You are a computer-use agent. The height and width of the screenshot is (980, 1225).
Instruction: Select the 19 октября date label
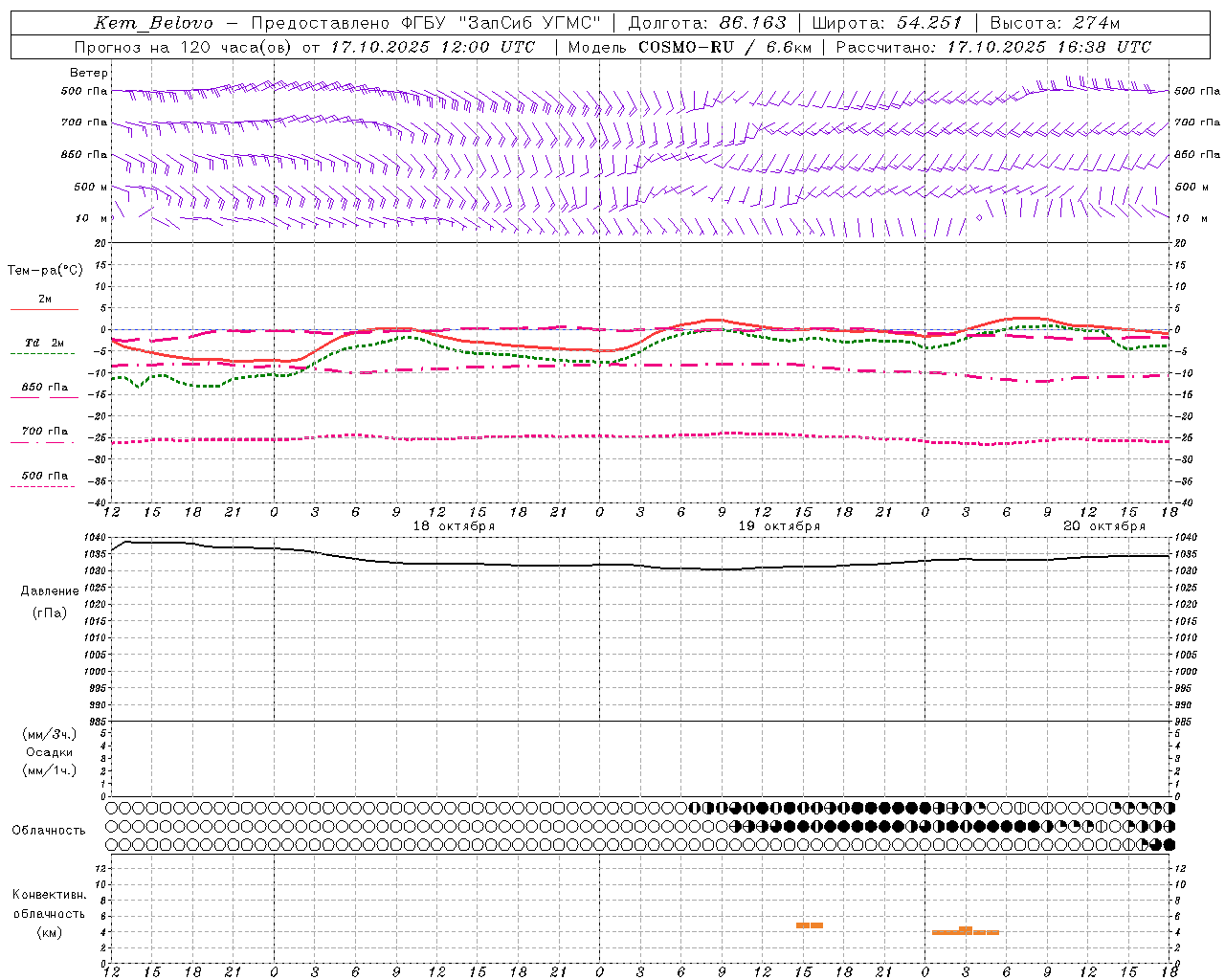click(x=779, y=526)
